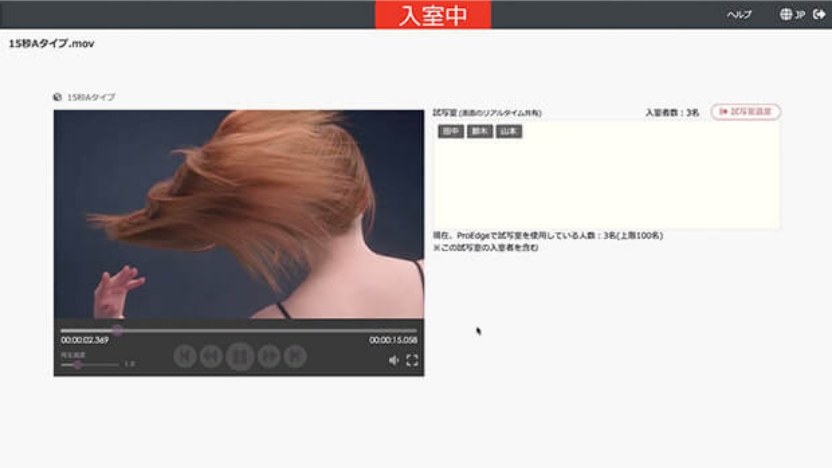
Task: Open the JP language selector
Action: click(793, 15)
